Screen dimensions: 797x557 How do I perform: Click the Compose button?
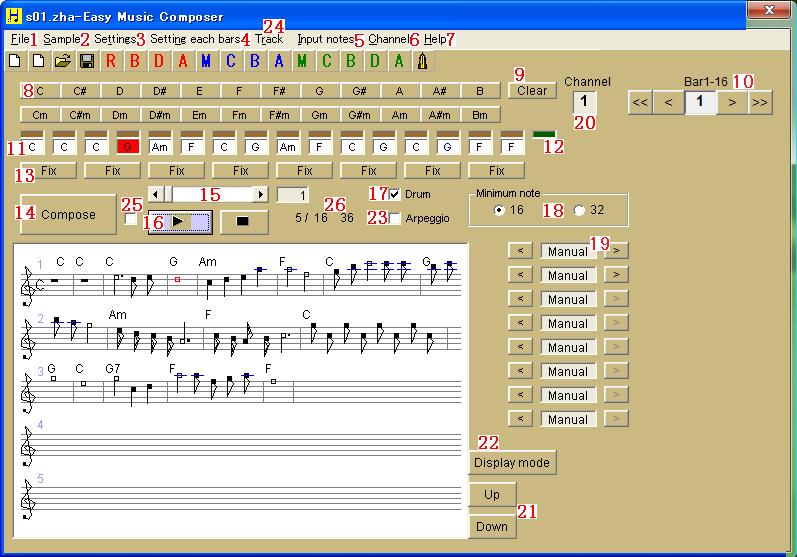tap(68, 214)
